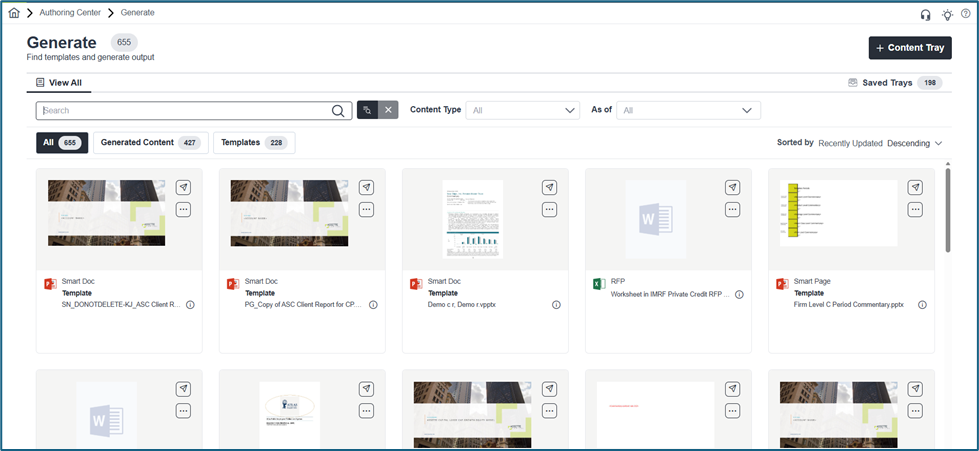Click the send icon on first Smart Doc card
The image size is (979, 451).
click(184, 187)
